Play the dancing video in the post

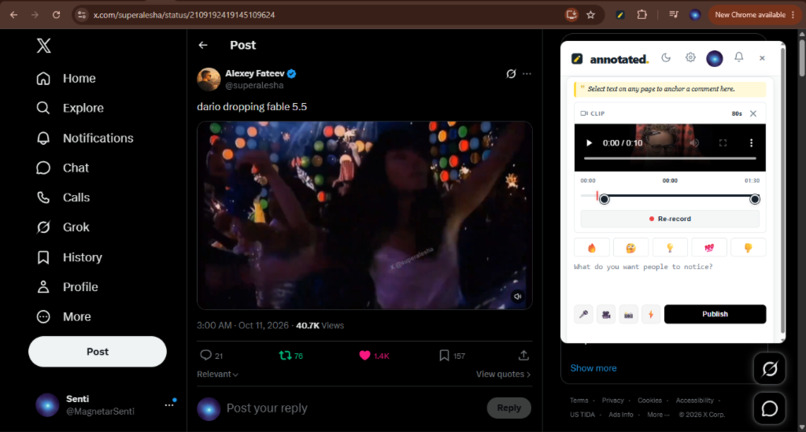click(x=364, y=215)
